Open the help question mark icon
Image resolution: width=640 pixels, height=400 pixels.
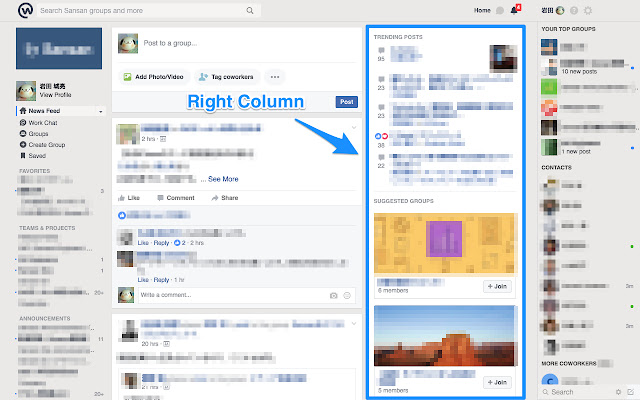pos(574,11)
